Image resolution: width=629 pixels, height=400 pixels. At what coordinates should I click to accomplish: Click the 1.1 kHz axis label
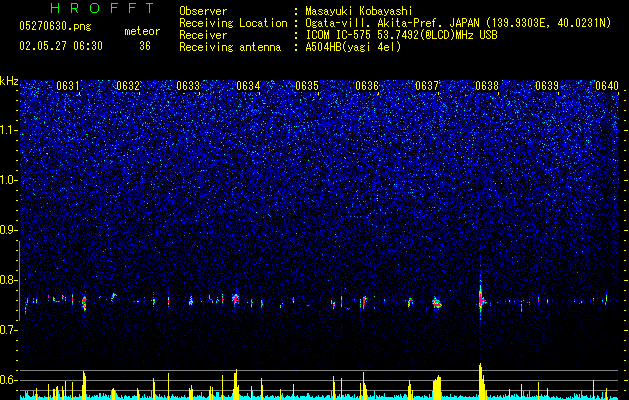tap(9, 130)
